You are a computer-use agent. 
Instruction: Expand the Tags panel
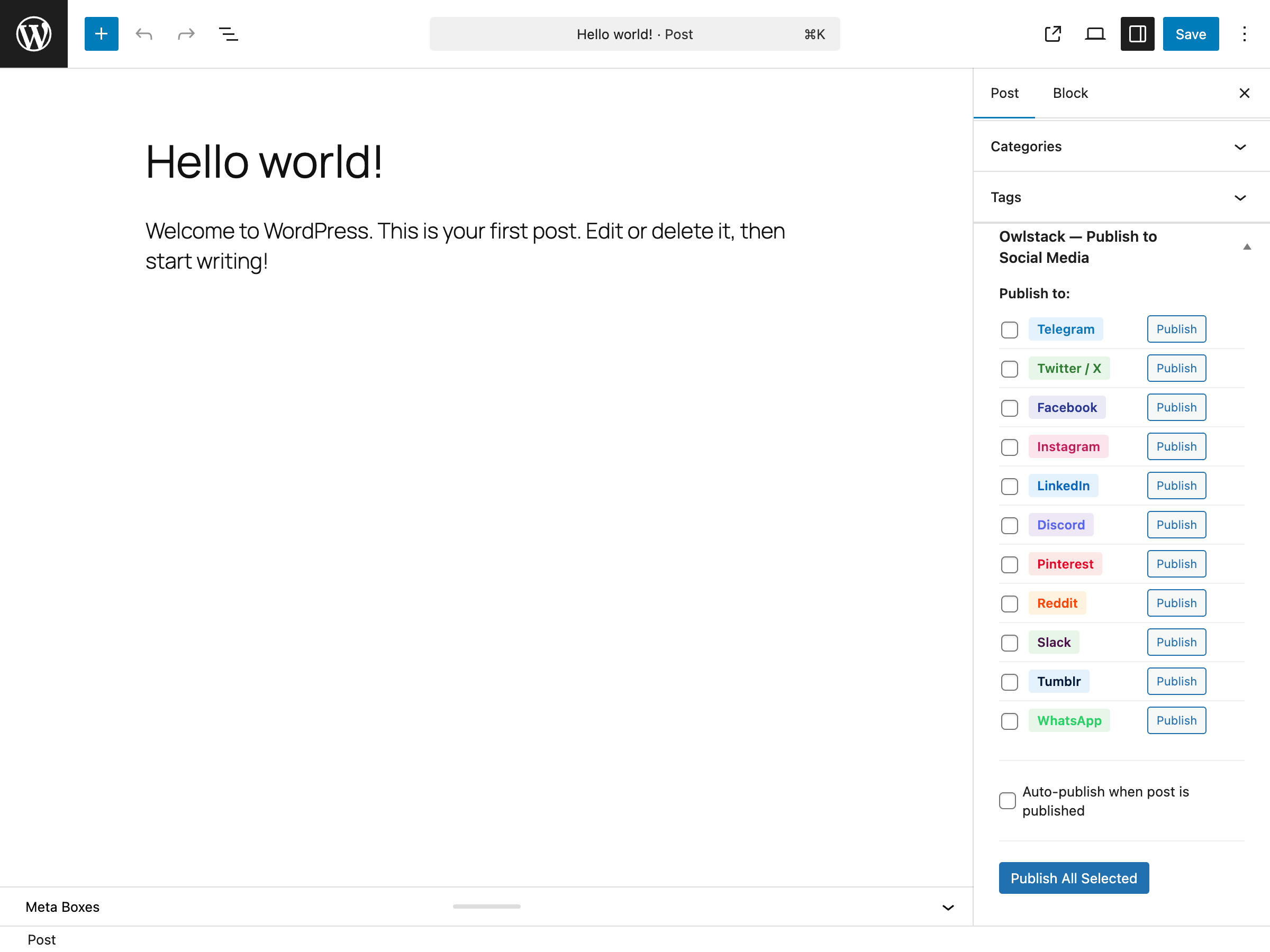[1121, 197]
